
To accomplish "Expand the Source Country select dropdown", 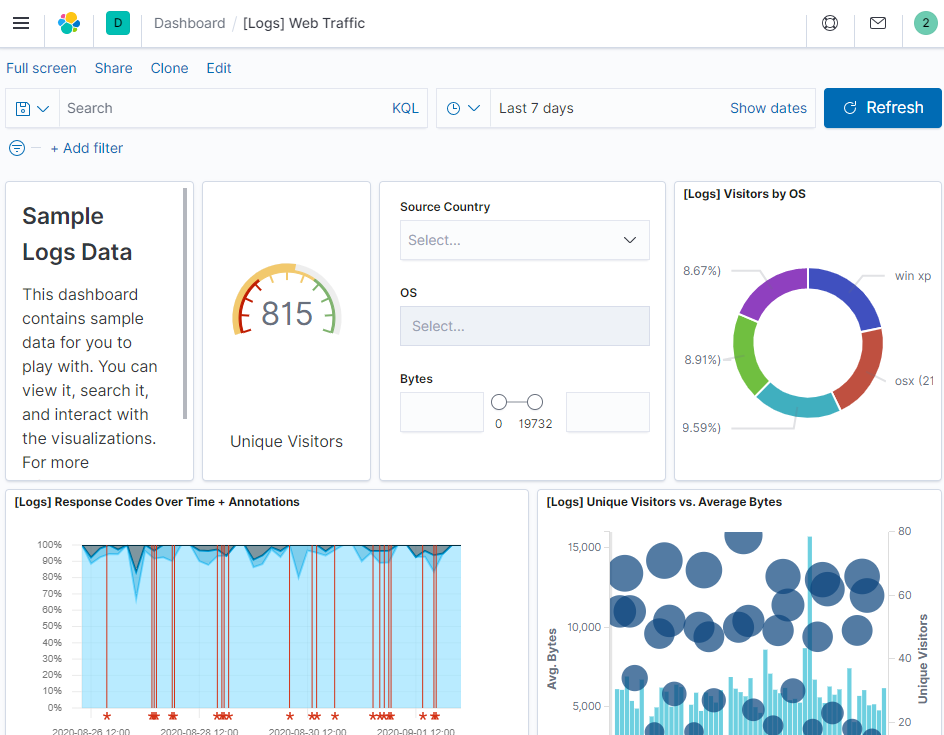I will 524,240.
